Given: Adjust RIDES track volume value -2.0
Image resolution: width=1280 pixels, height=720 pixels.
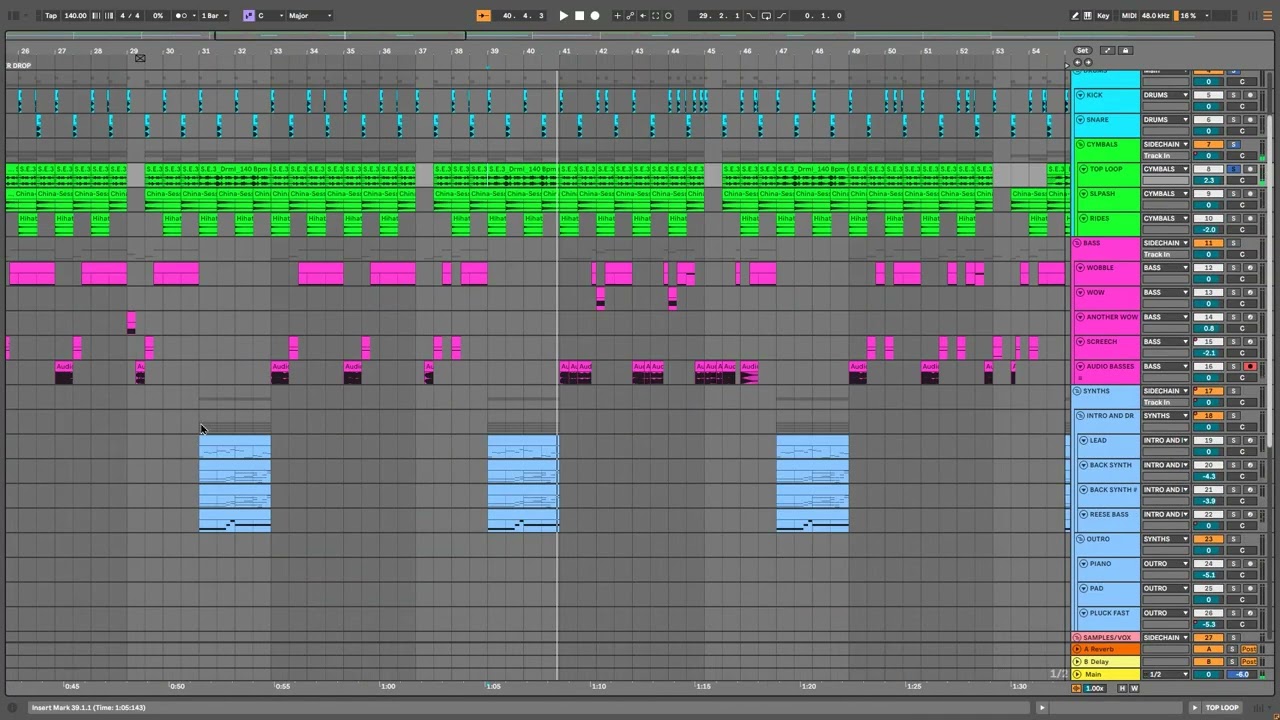Looking at the screenshot, I should click(x=1209, y=230).
